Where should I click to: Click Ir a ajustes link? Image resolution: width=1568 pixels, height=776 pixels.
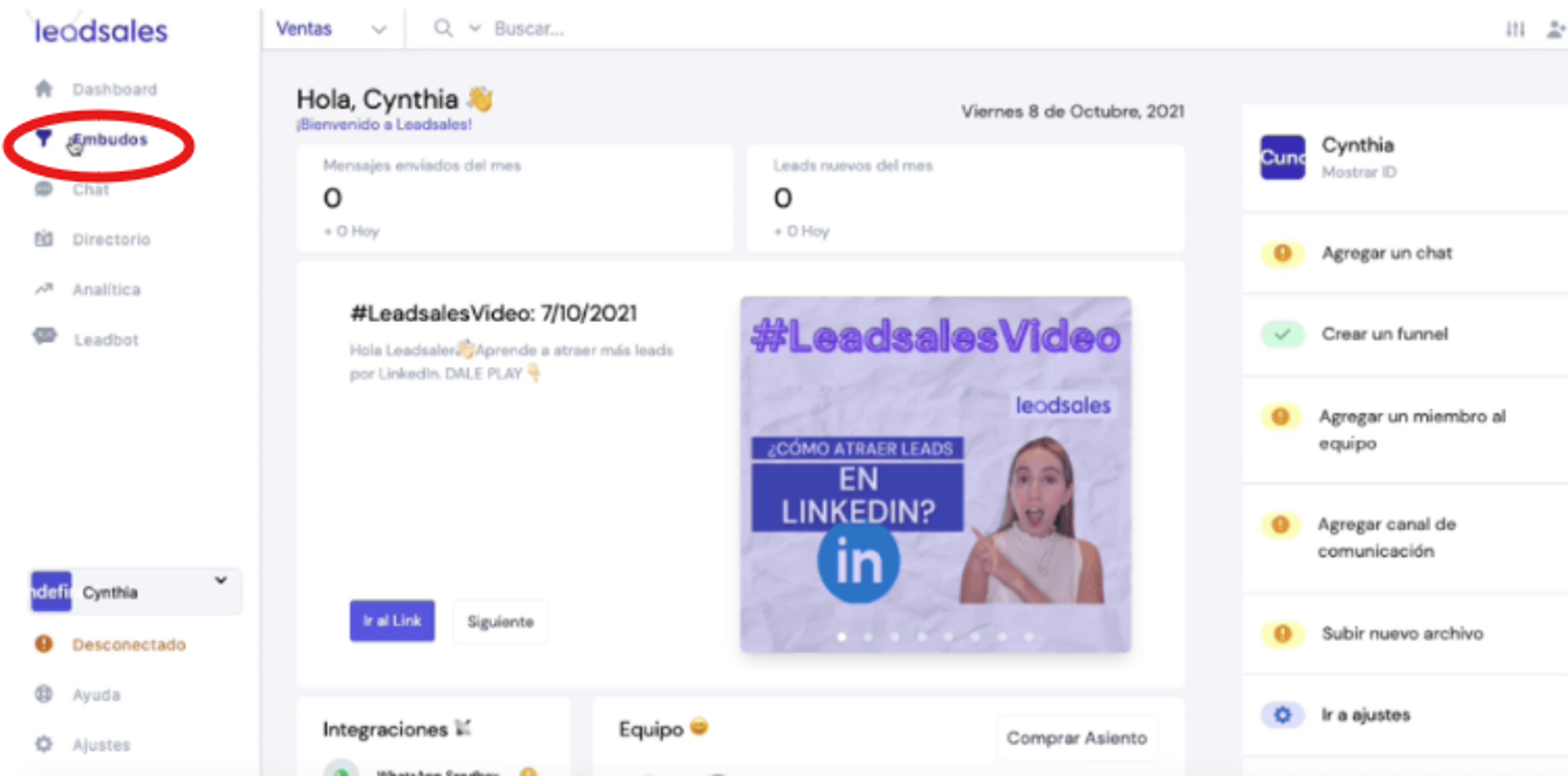click(x=1365, y=714)
